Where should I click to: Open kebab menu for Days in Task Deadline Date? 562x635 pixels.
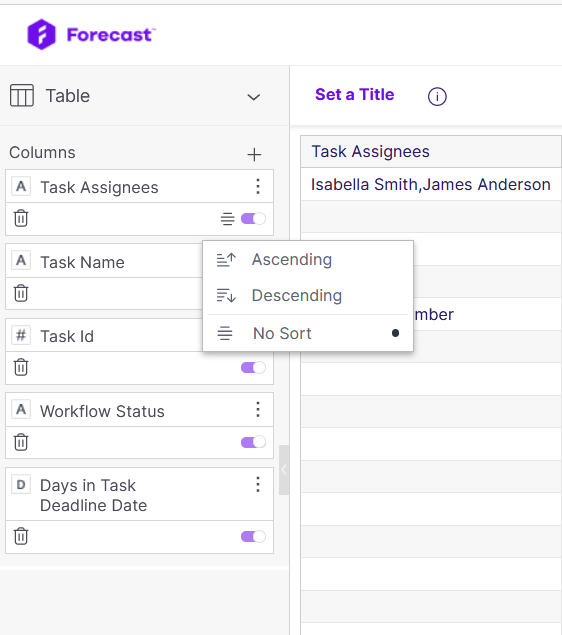(258, 485)
